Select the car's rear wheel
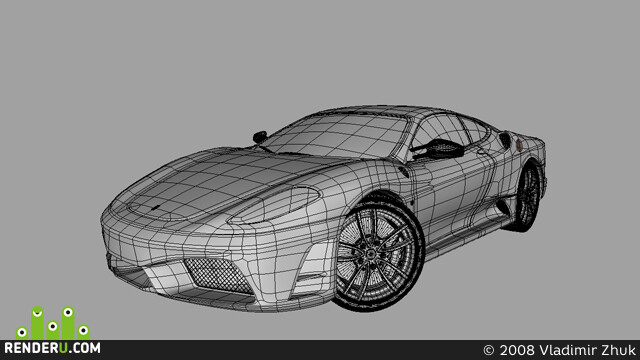This screenshot has width=640, height=360. [528, 198]
